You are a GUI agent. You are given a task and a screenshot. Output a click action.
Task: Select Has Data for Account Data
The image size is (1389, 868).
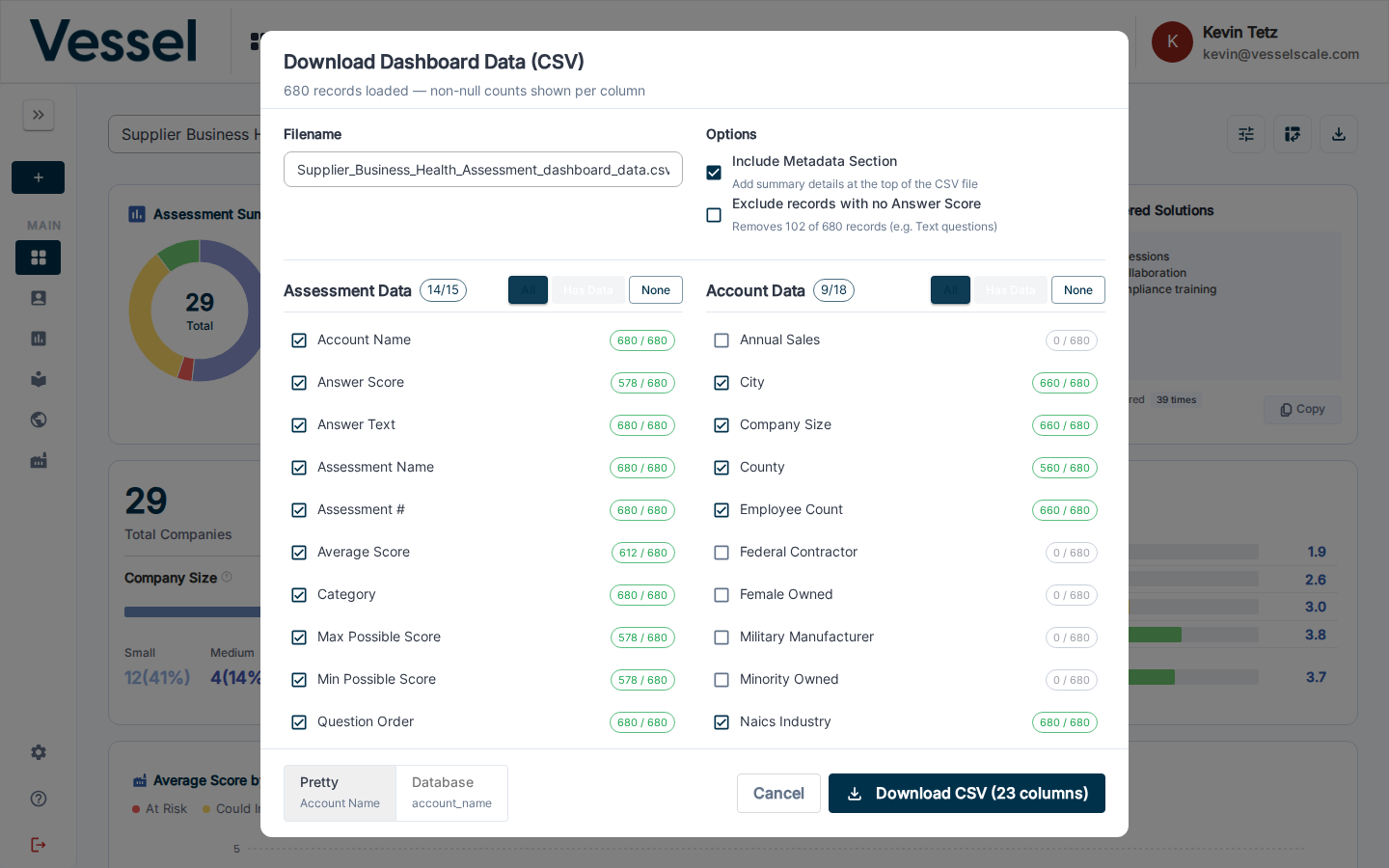[x=1011, y=290]
